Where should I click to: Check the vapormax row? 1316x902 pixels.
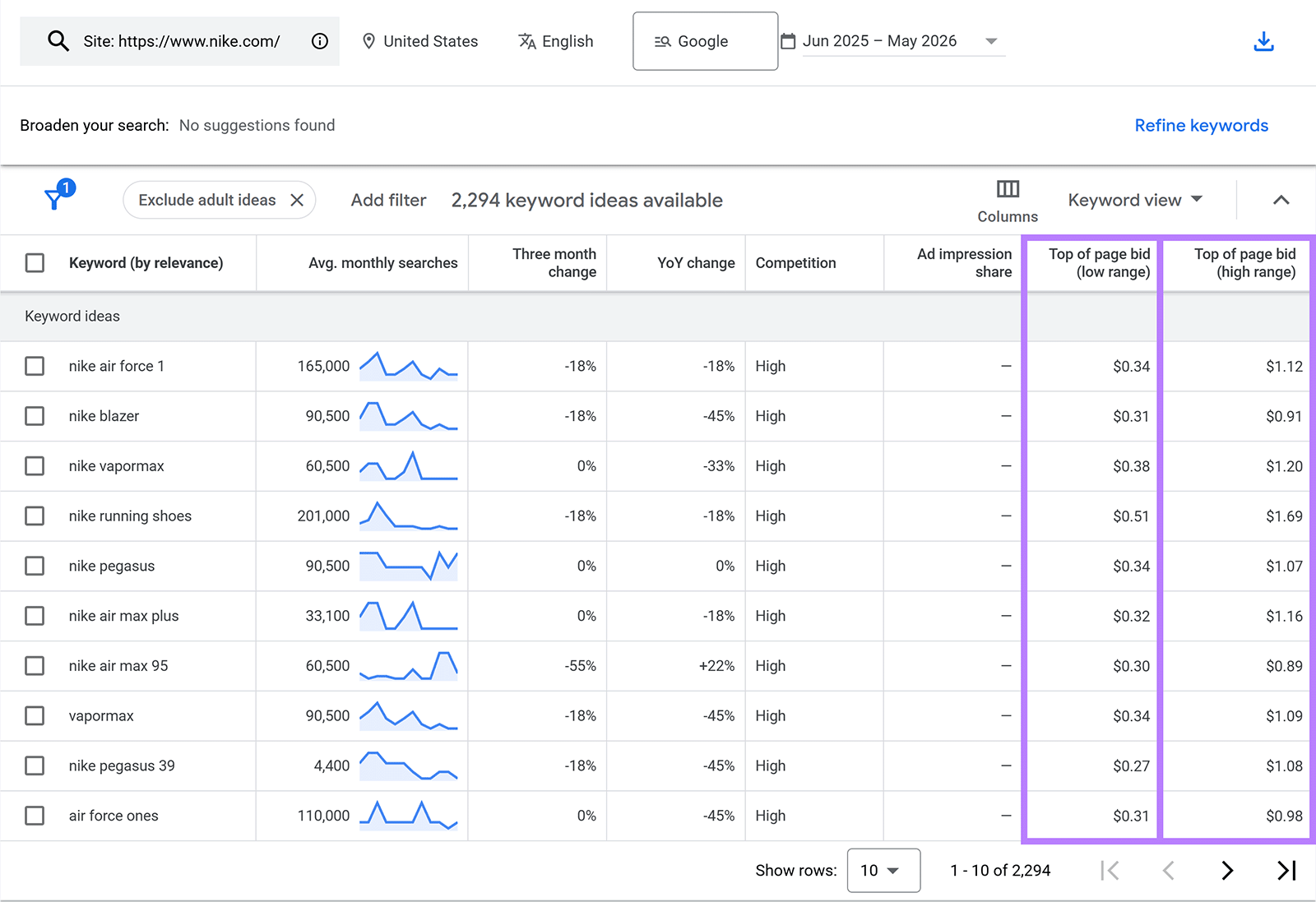click(35, 716)
